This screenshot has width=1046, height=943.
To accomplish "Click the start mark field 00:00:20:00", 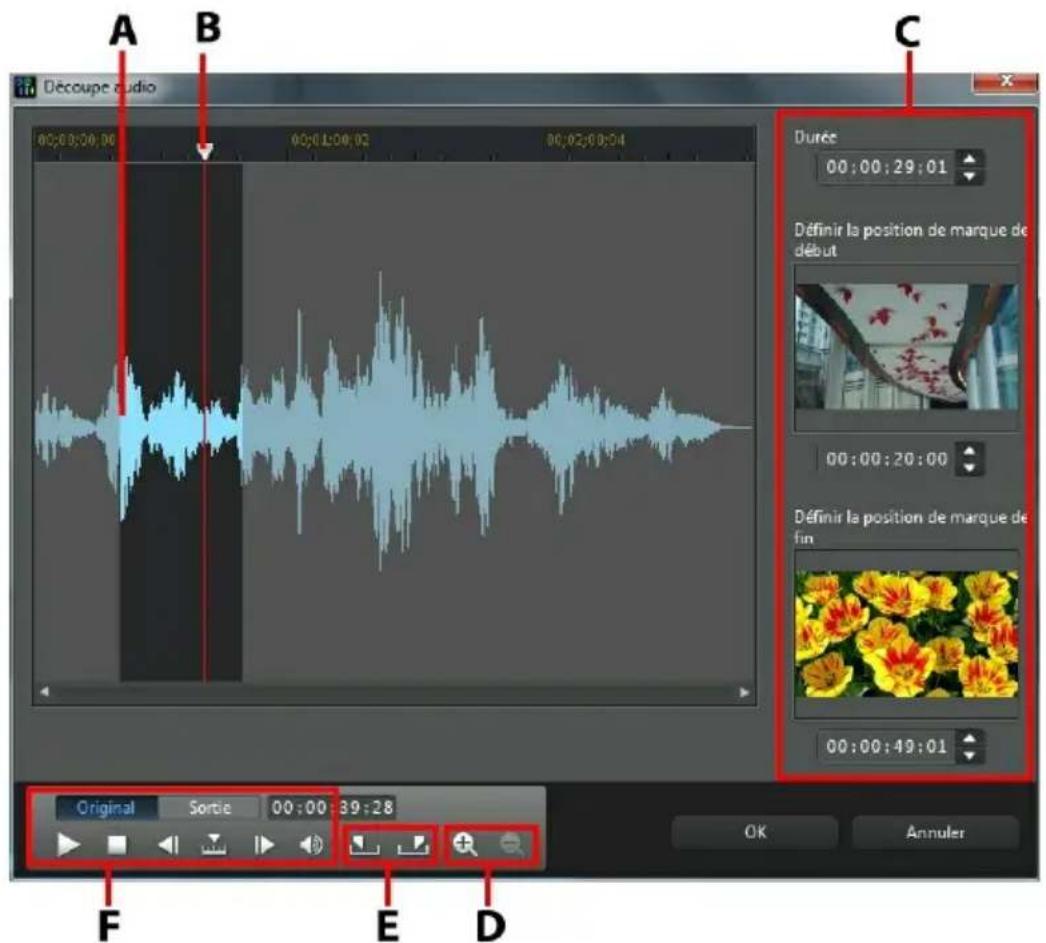I will click(x=887, y=459).
